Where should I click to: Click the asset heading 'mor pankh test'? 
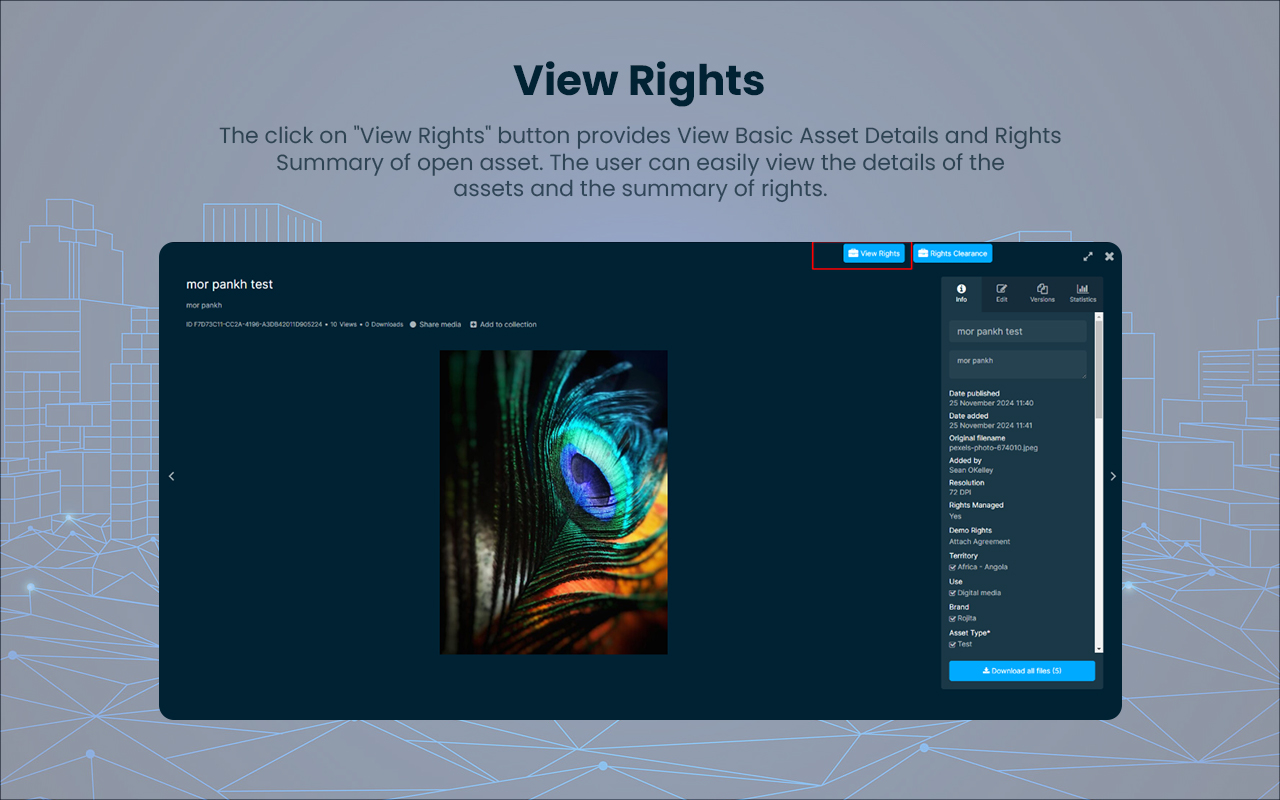[229, 285]
